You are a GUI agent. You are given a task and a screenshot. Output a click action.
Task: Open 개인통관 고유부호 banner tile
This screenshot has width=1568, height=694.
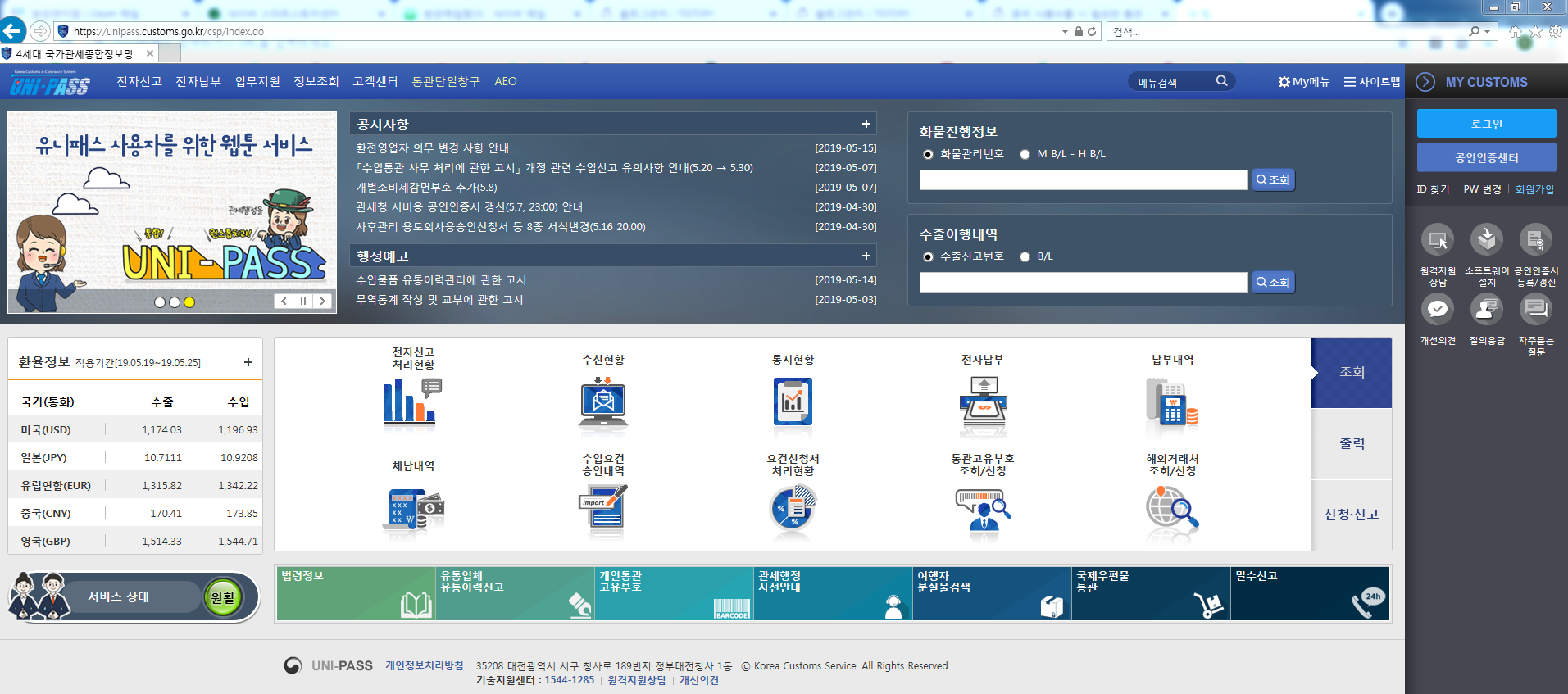pos(674,593)
